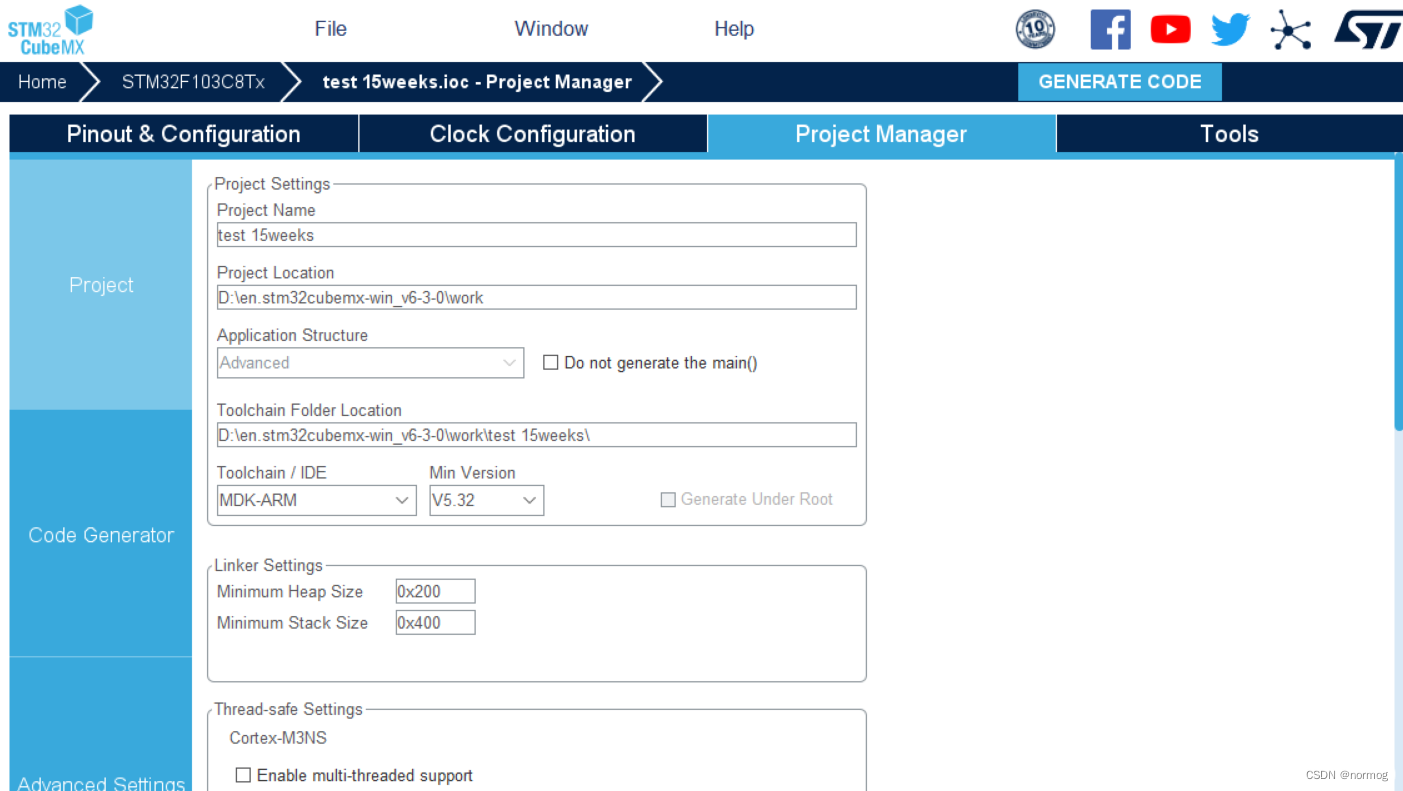The image size is (1403, 791).
Task: Open the 10th anniversary badge icon
Action: point(1035,29)
